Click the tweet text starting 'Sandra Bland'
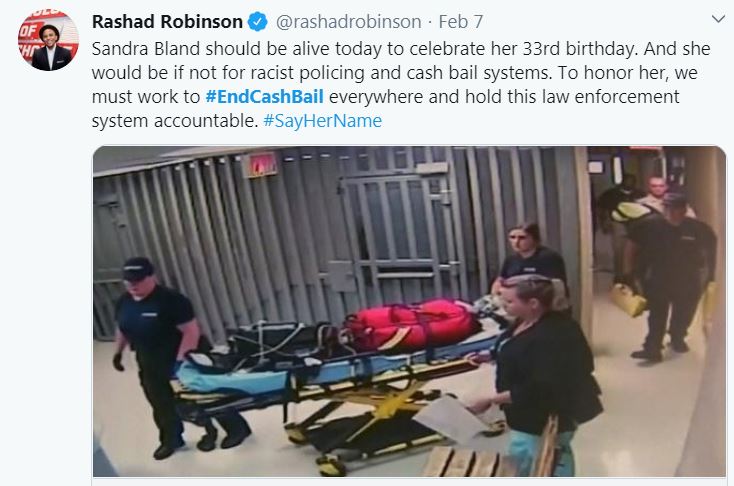Viewport: 734px width, 486px height. point(401,85)
